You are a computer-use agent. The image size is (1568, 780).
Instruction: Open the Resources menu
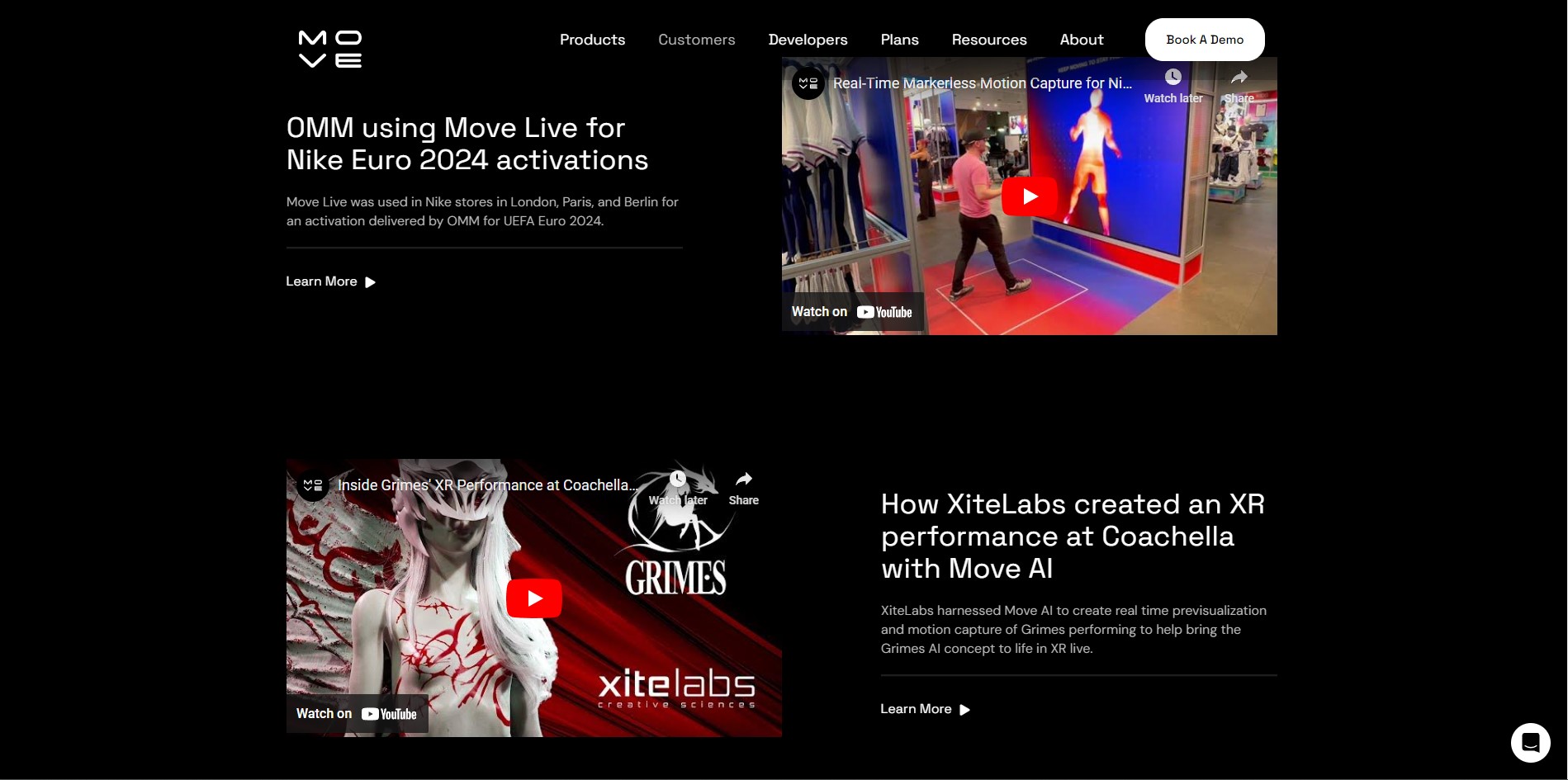[x=989, y=40]
